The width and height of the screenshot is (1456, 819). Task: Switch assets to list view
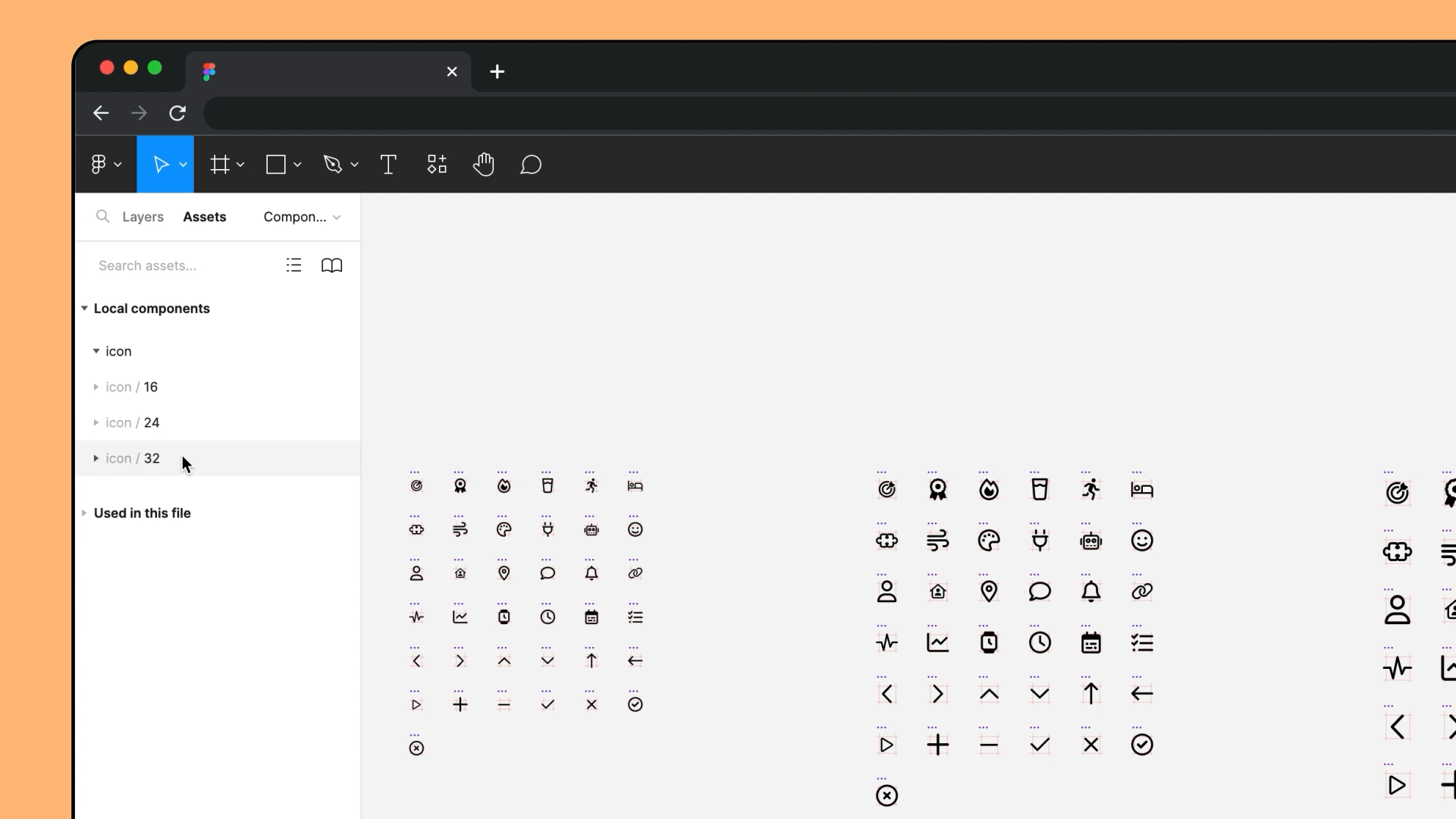[x=293, y=265]
